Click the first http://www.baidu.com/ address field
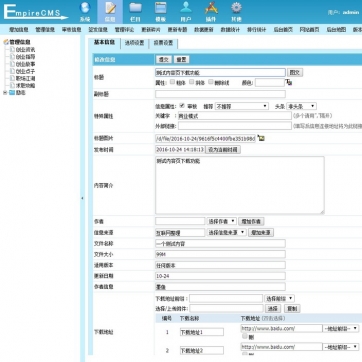 (x=281, y=328)
